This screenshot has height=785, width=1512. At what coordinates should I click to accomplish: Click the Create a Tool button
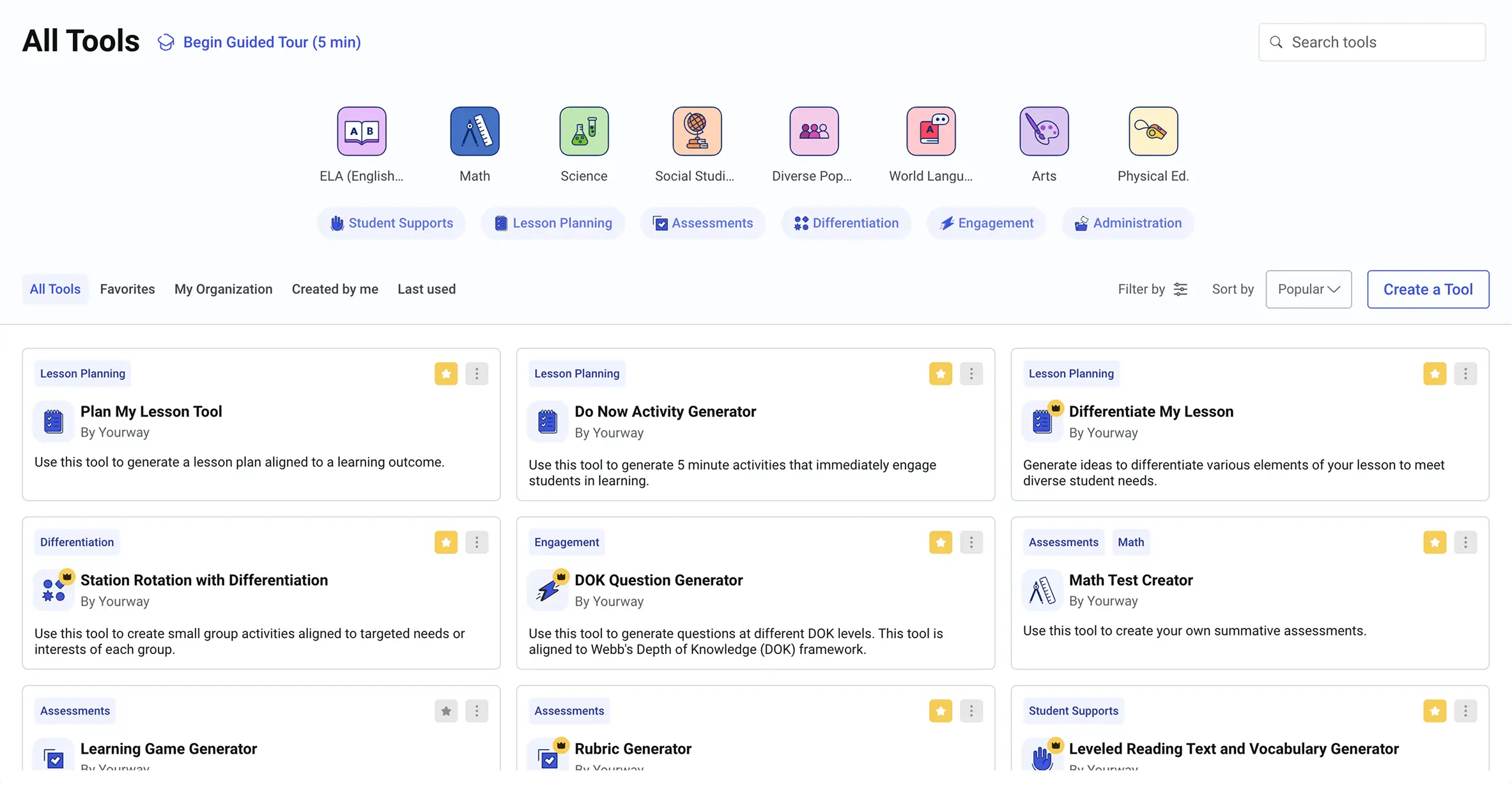click(x=1428, y=289)
